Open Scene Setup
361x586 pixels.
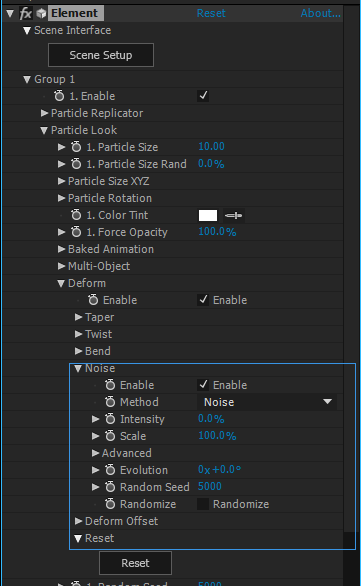101,55
